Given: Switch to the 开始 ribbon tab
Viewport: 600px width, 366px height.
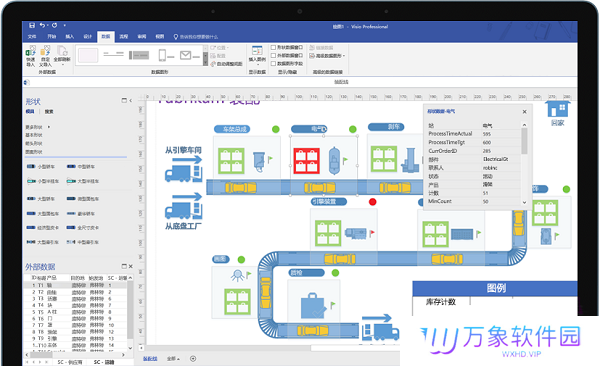Looking at the screenshot, I should pyautogui.click(x=52, y=36).
